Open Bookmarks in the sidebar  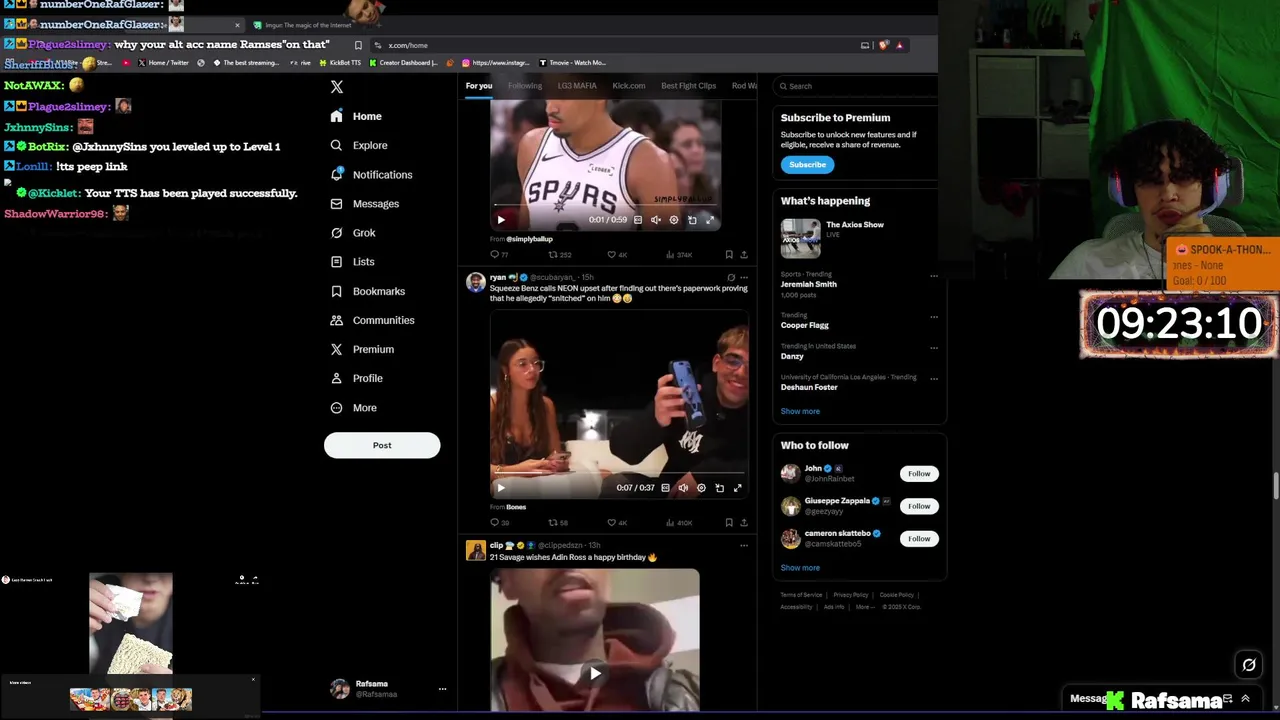point(367,291)
